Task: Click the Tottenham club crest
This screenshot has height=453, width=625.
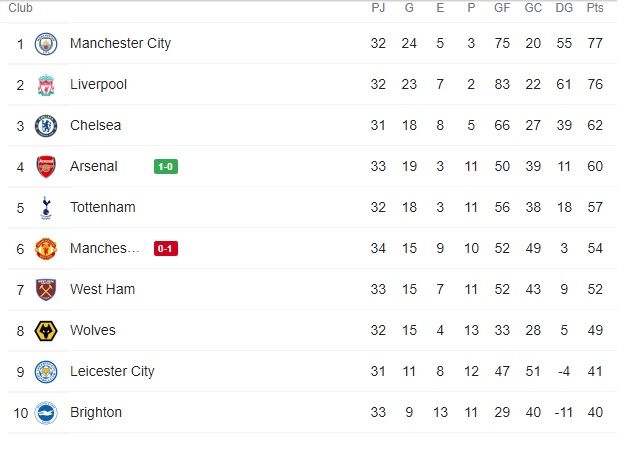Action: pos(46,208)
